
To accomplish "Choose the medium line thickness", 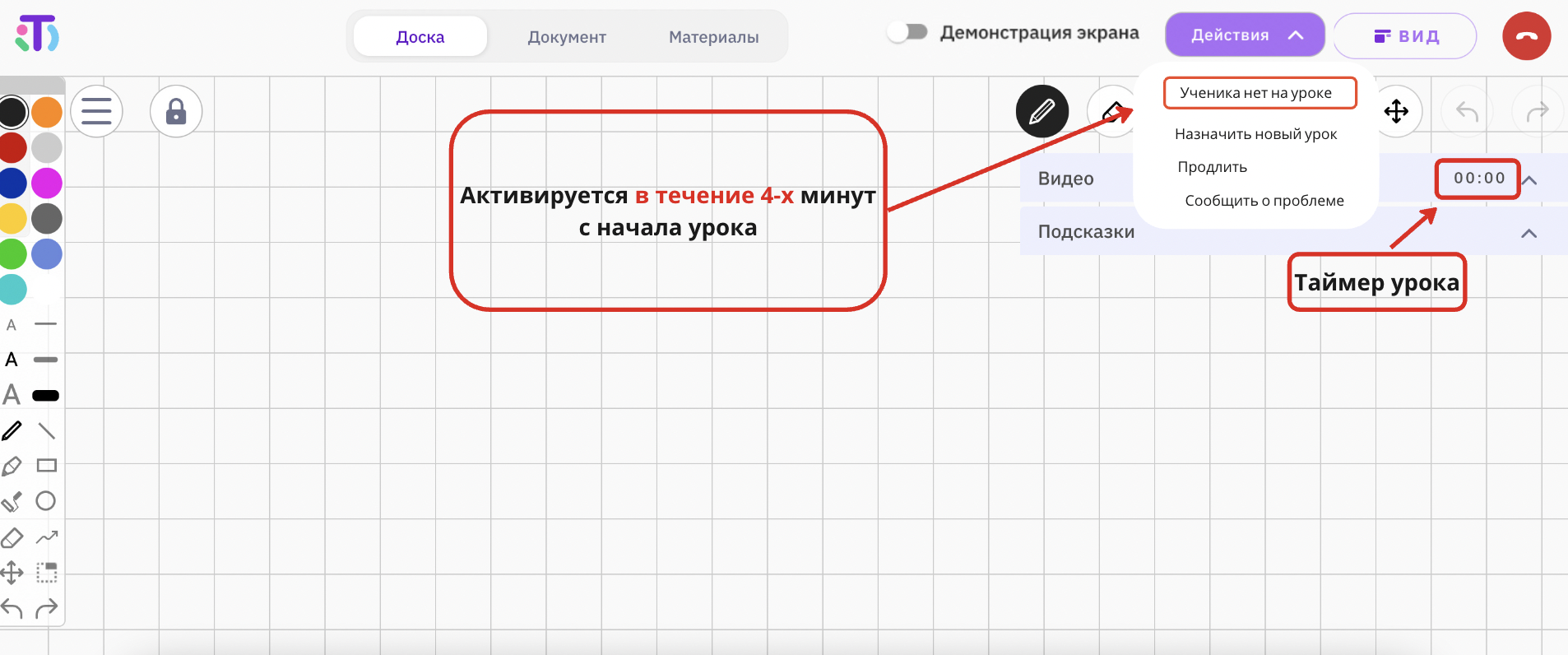I will (46, 360).
